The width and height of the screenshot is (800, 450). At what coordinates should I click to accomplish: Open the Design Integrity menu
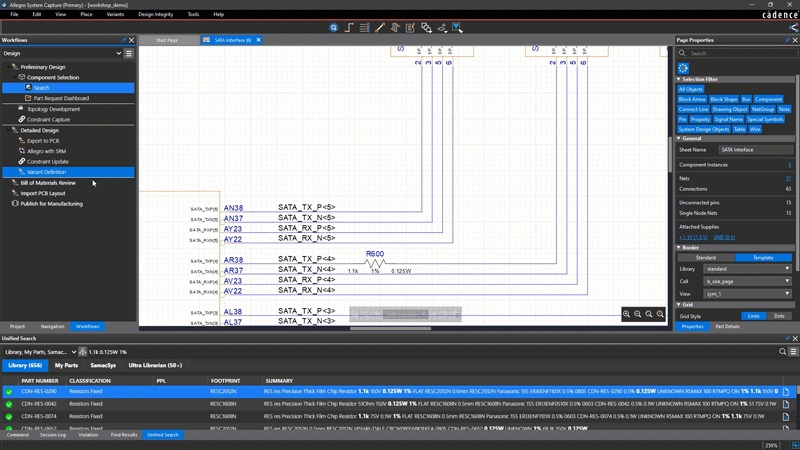(156, 14)
